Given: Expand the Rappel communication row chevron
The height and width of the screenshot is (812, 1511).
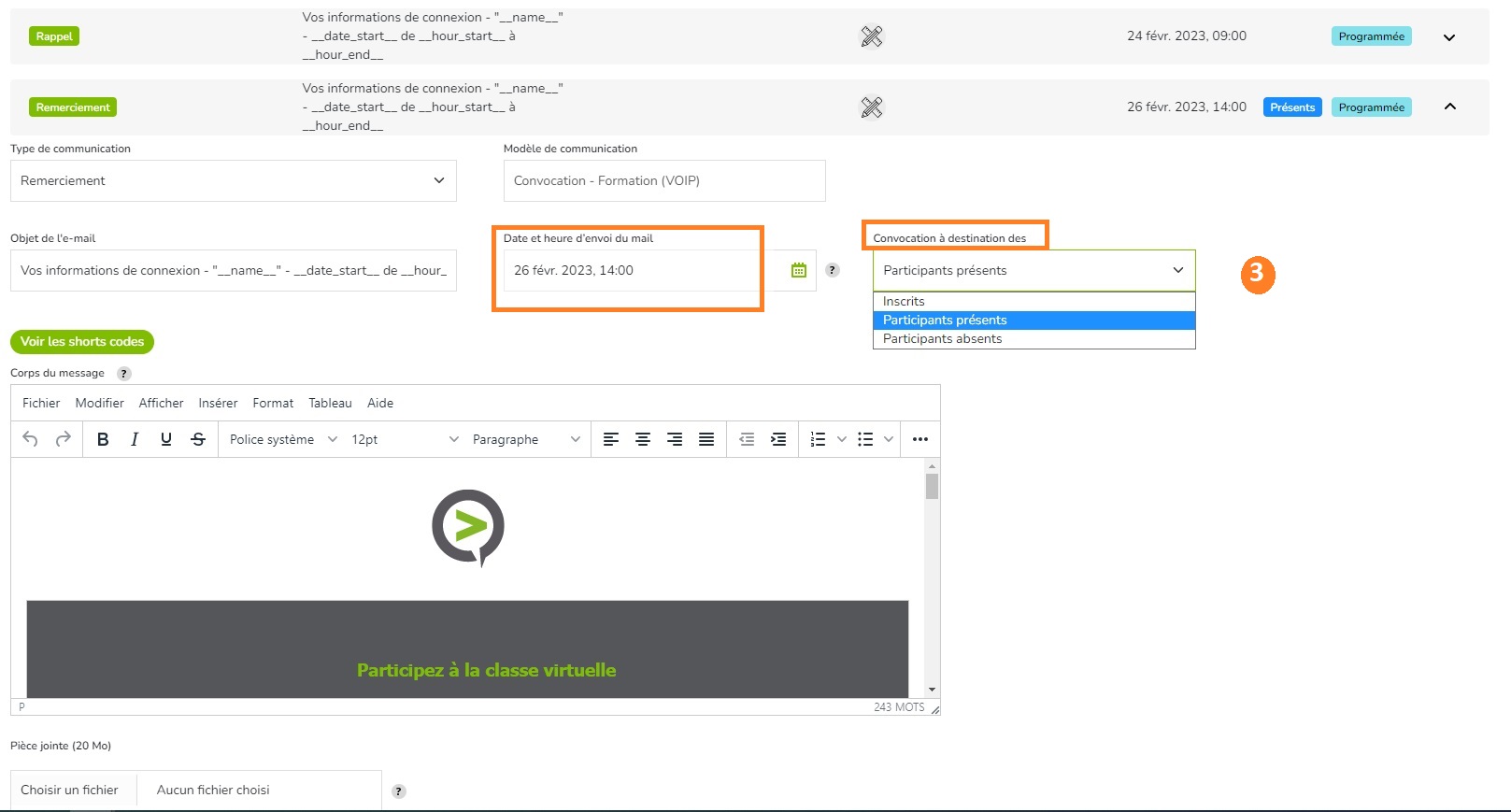Looking at the screenshot, I should tap(1449, 37).
